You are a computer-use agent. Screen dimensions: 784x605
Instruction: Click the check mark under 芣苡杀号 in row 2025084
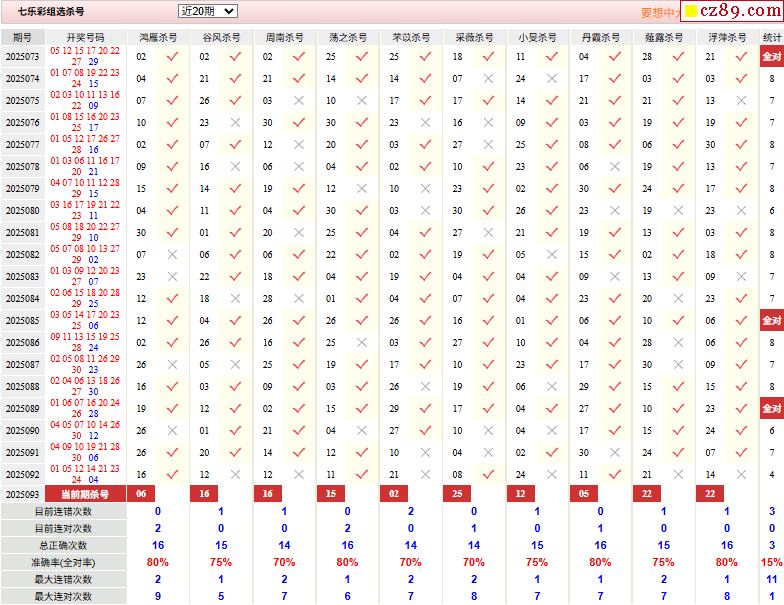[426, 298]
